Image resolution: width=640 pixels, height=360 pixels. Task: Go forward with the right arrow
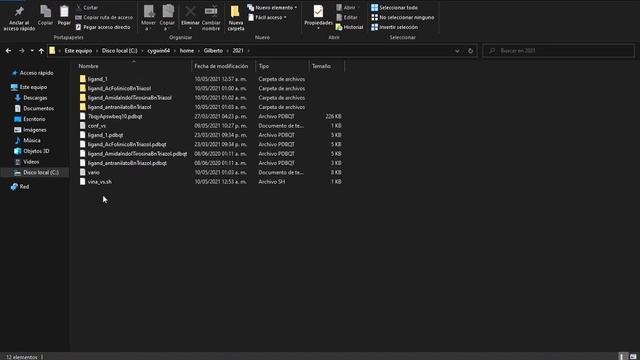click(x=22, y=51)
